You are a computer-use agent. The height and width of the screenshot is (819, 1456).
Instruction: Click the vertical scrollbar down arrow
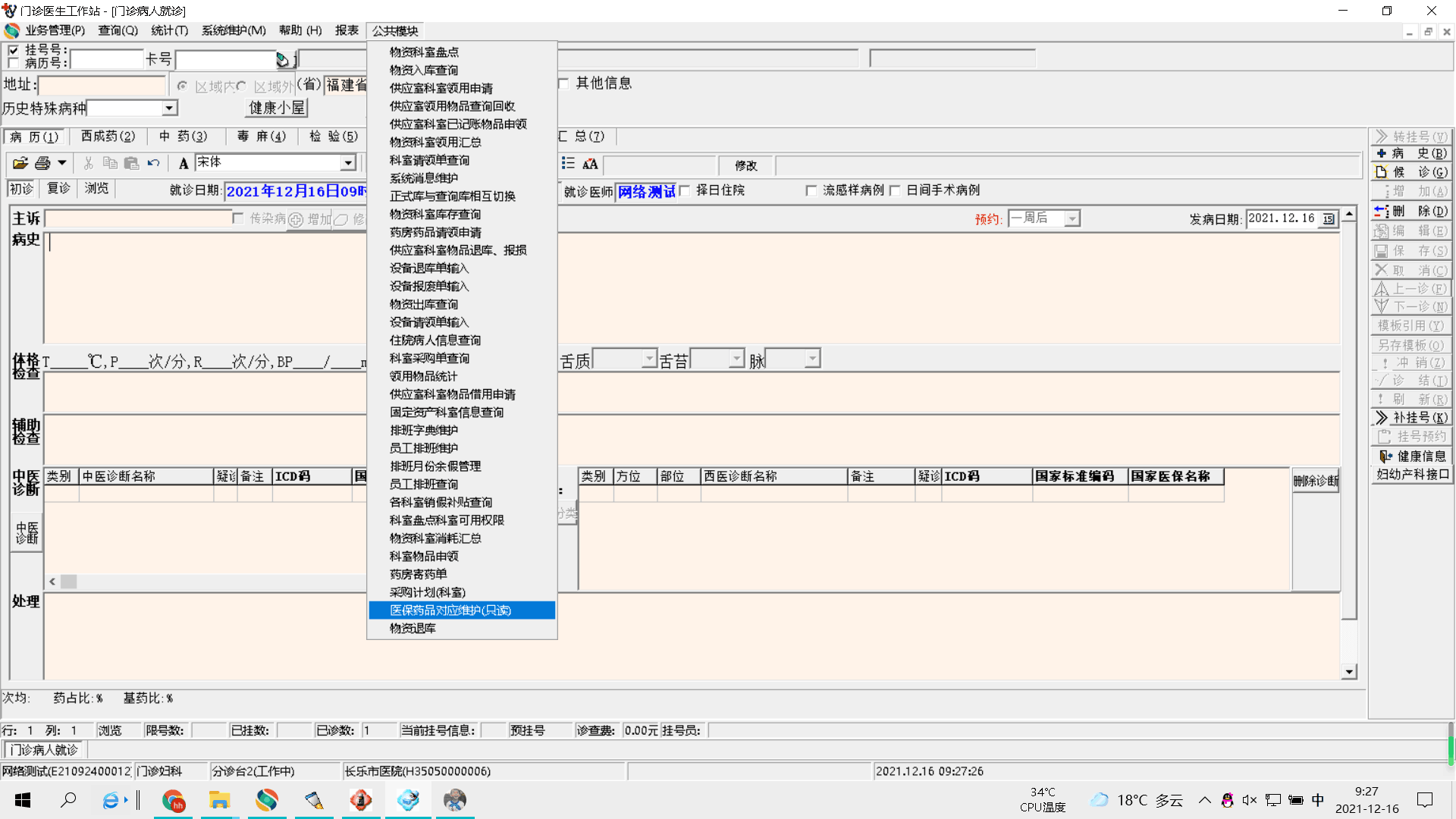(1348, 672)
